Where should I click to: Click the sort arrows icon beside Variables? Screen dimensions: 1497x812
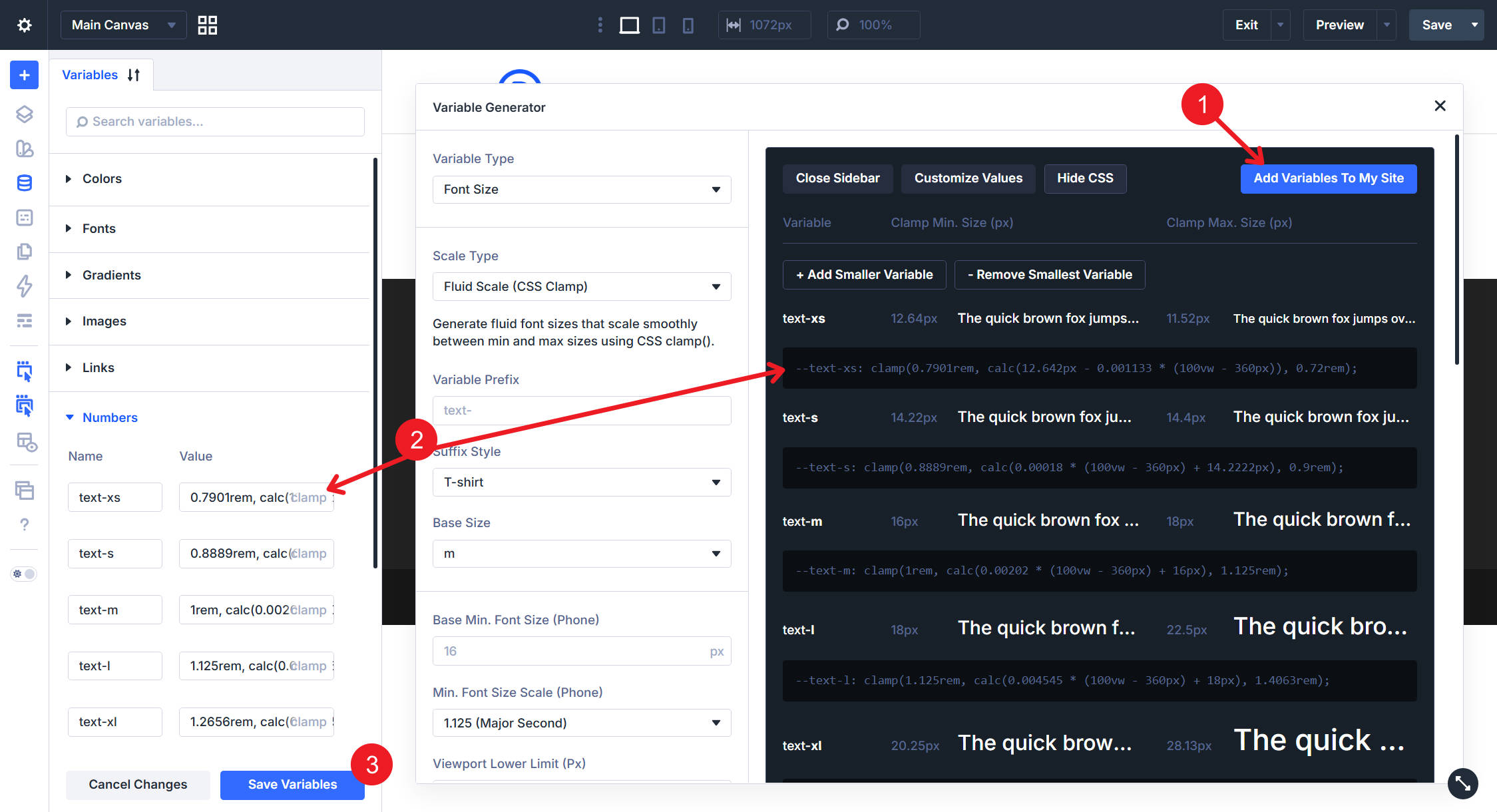tap(134, 75)
